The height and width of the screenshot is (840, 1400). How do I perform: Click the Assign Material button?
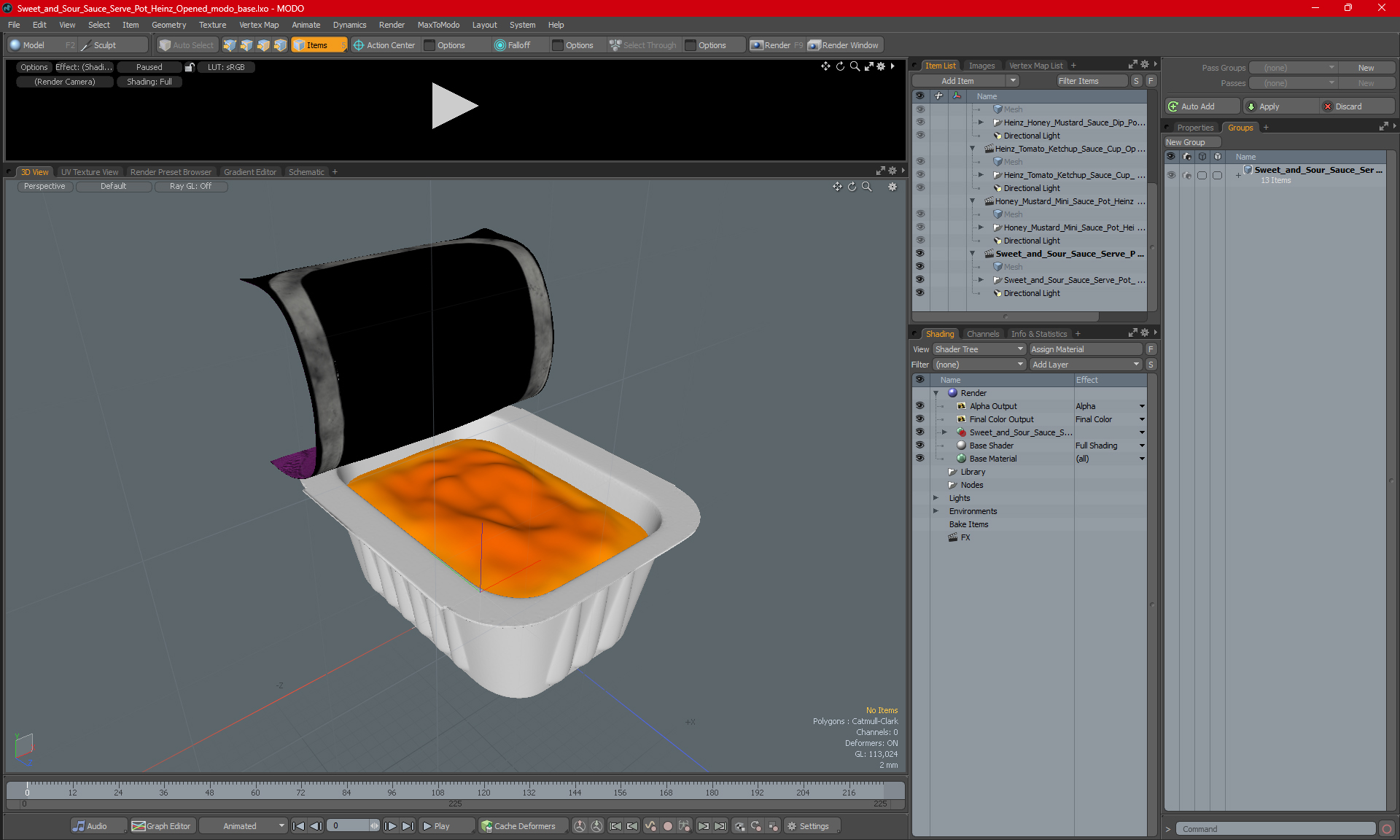1085,349
